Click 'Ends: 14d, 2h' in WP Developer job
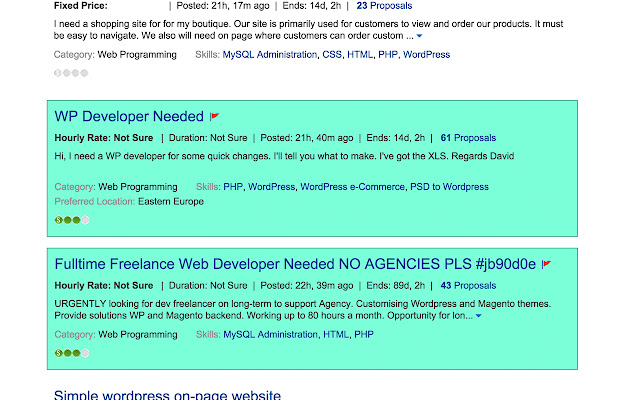Screen dimensions: 640x400 396,138
